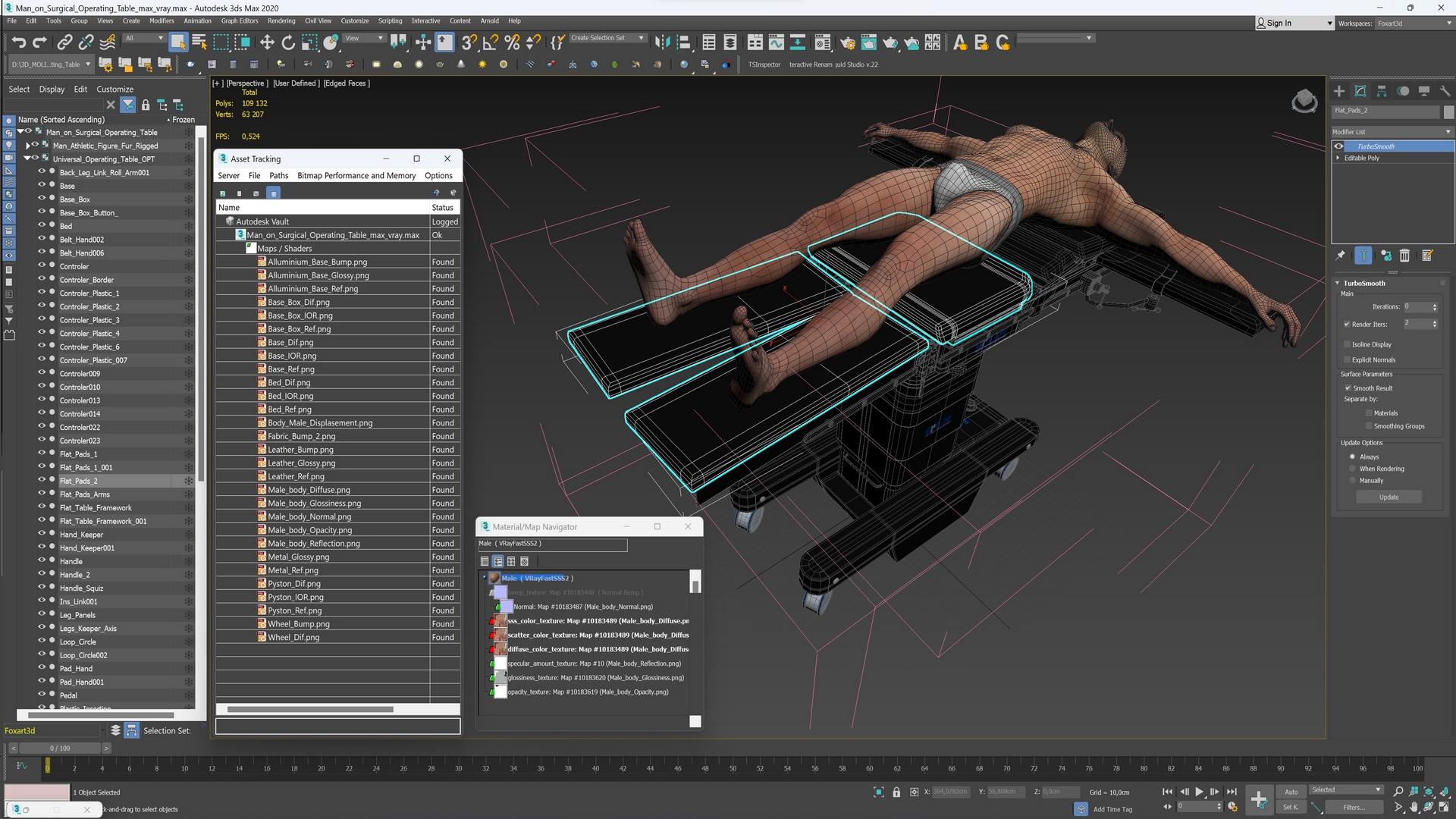
Task: Toggle the Selection Lock padlock icon
Action: click(896, 792)
